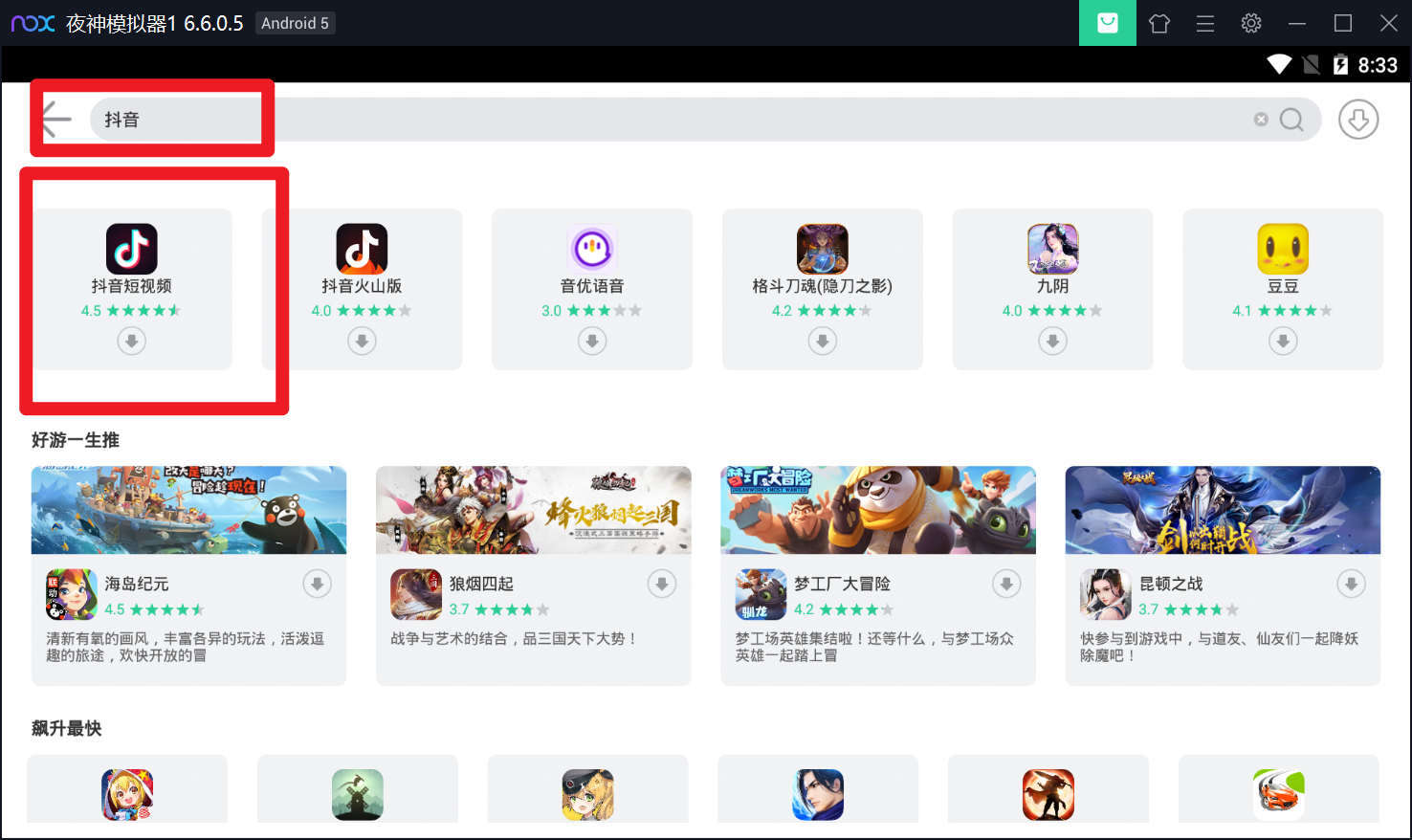
Task: Click the 昆顿之战 title text
Action: click(1171, 584)
